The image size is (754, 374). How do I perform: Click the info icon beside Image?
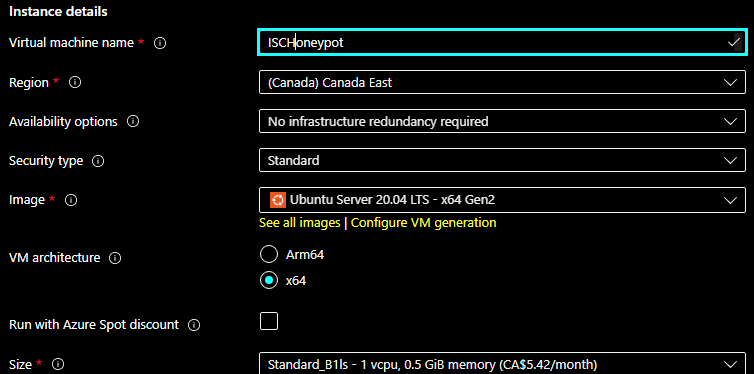(71, 200)
